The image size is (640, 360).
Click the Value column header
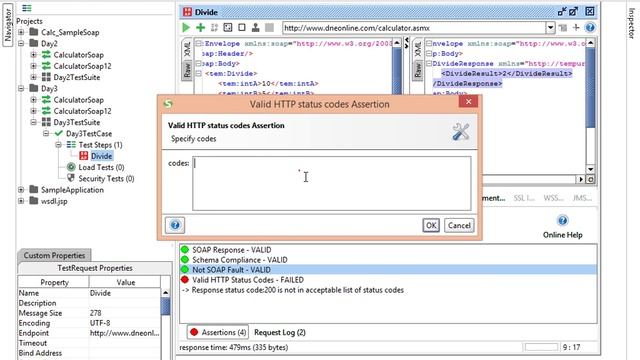(125, 282)
